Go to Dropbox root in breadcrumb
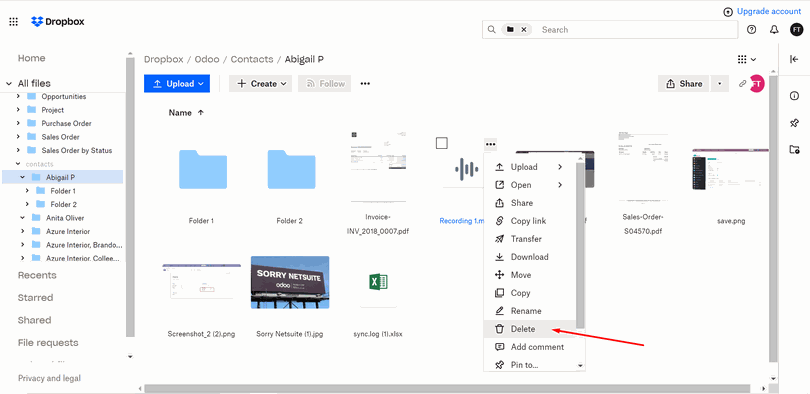 [163, 59]
